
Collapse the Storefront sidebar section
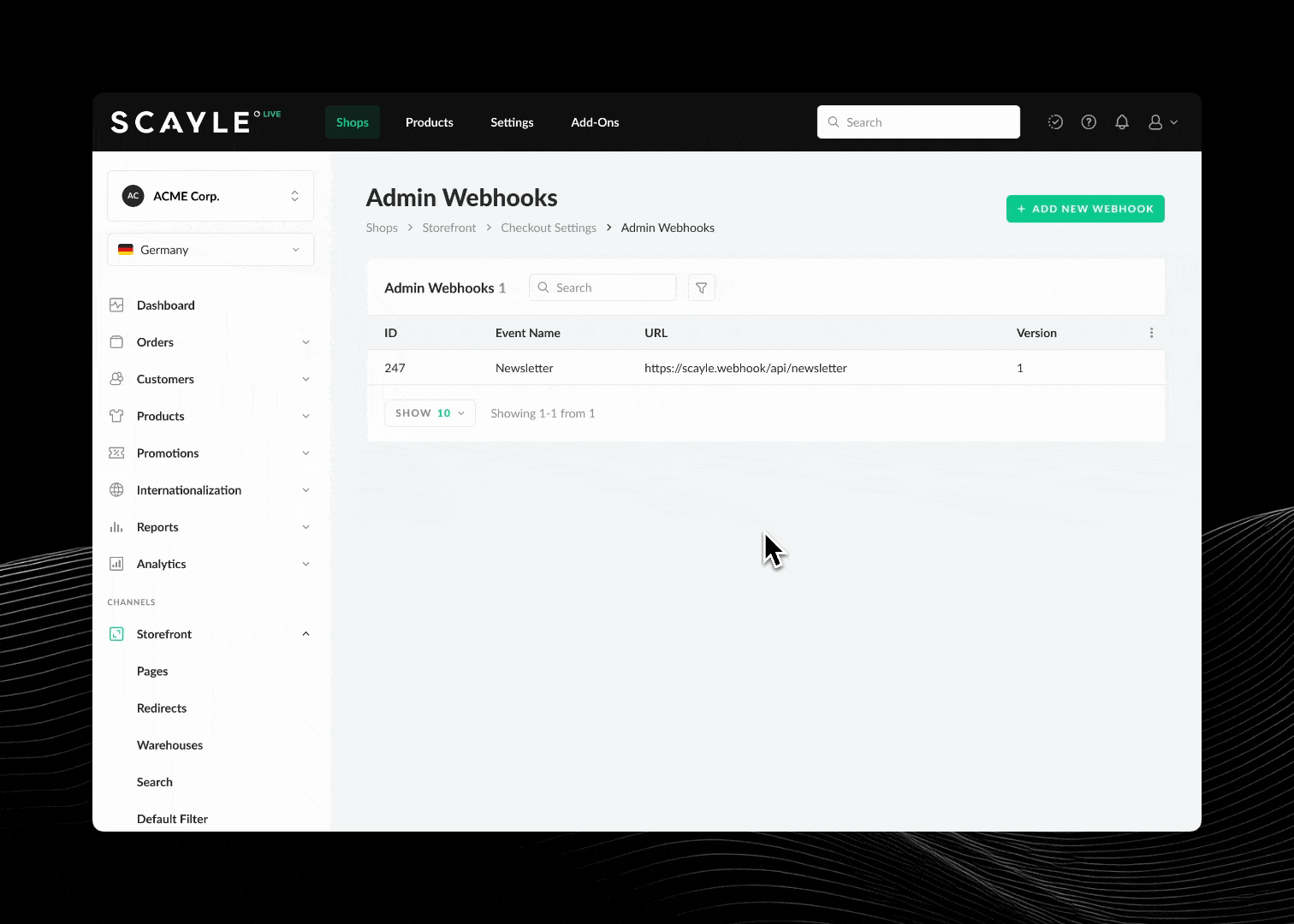coord(306,634)
